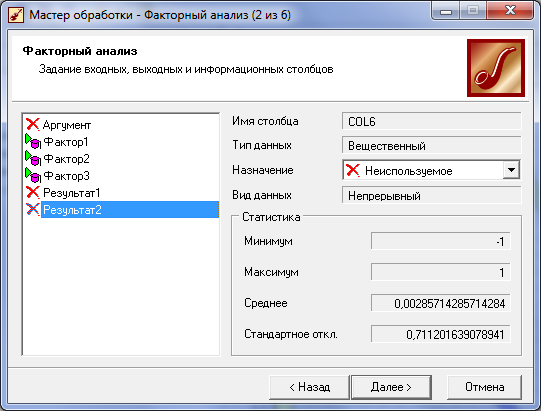The height and width of the screenshot is (411, 541).
Task: Click the Стандартное откл. value field
Action: (441, 334)
